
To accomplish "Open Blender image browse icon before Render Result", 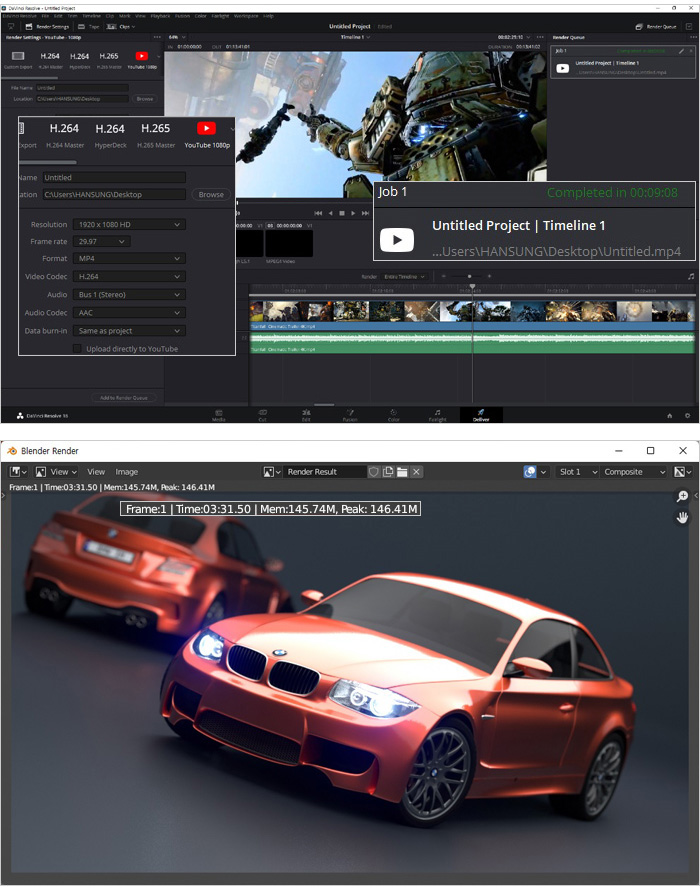I will coord(272,472).
